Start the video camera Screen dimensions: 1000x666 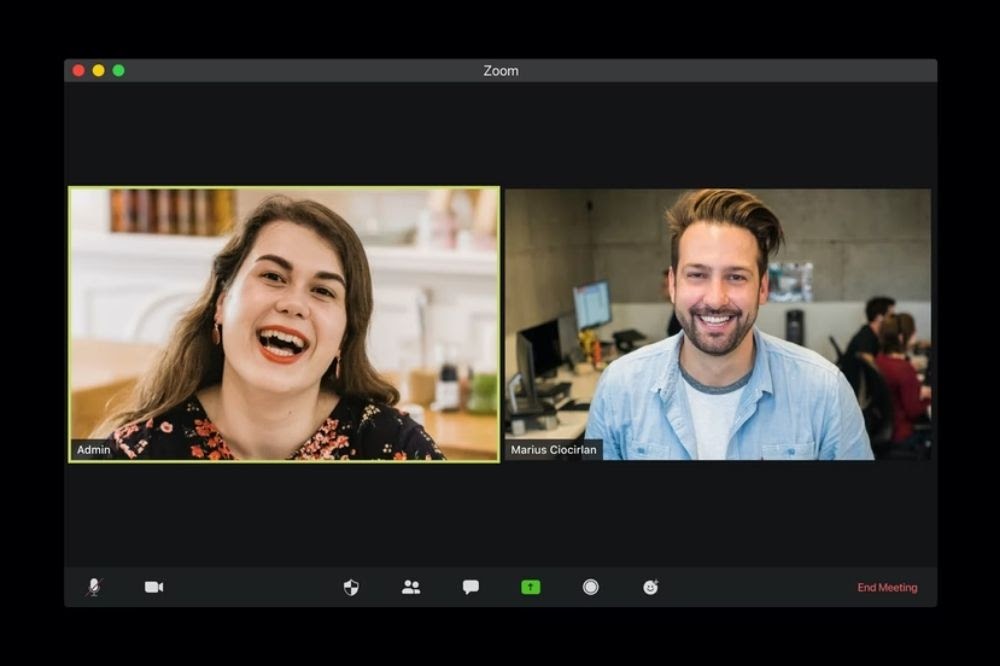[x=152, y=587]
